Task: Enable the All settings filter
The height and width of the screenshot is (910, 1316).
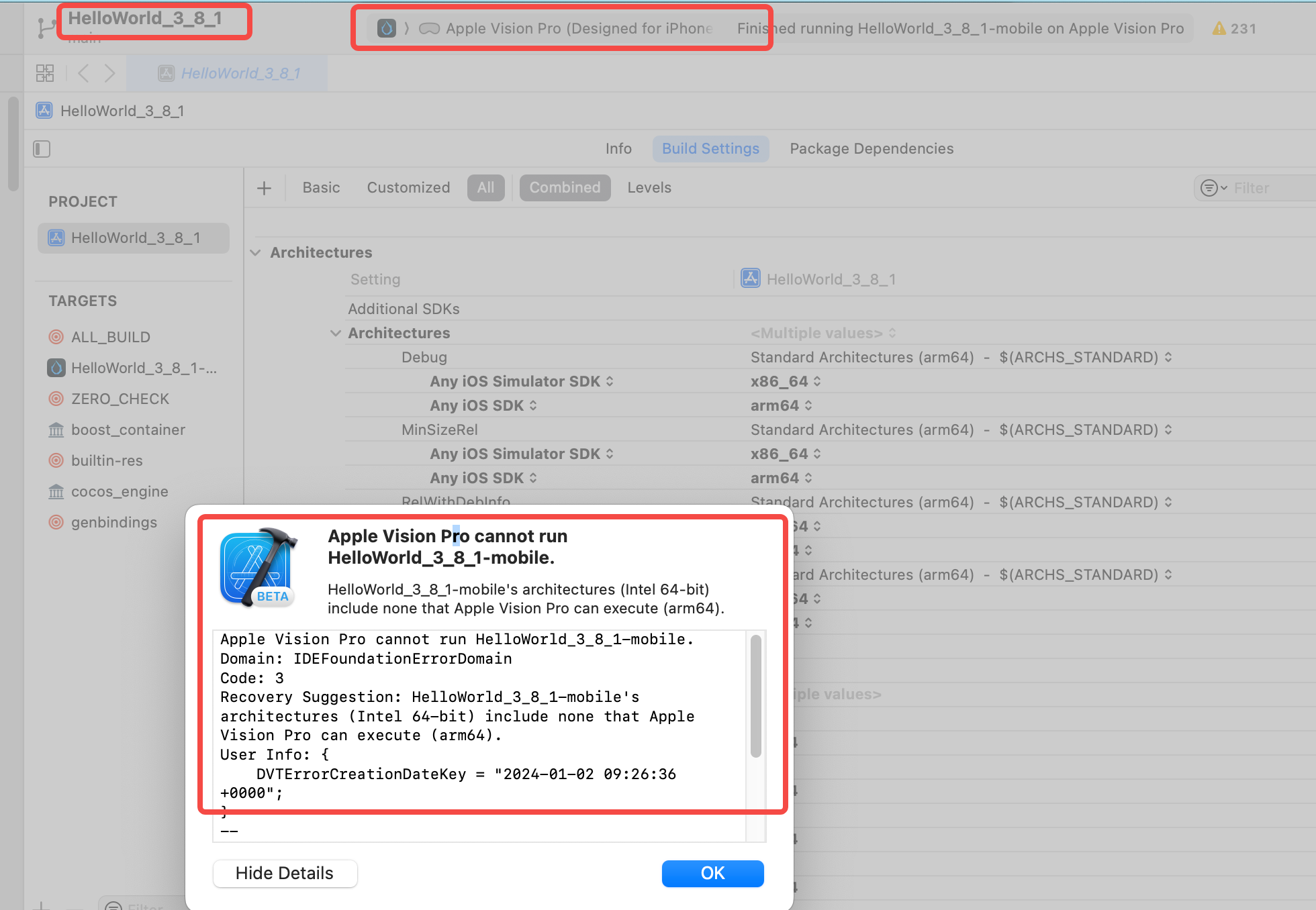Action: click(485, 188)
